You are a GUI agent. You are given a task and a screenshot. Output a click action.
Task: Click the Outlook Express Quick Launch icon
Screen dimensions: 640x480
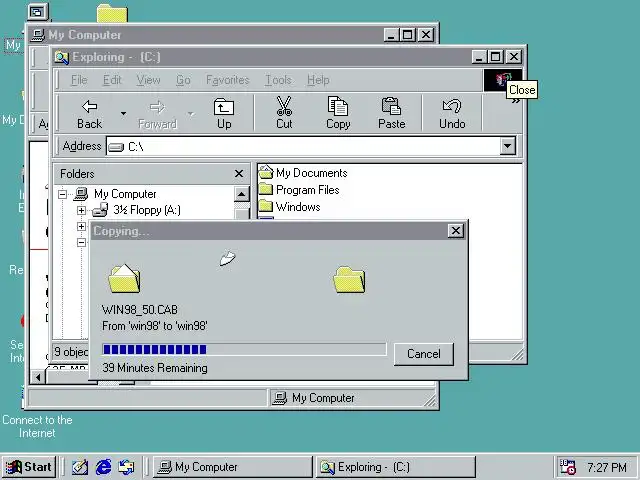(126, 467)
